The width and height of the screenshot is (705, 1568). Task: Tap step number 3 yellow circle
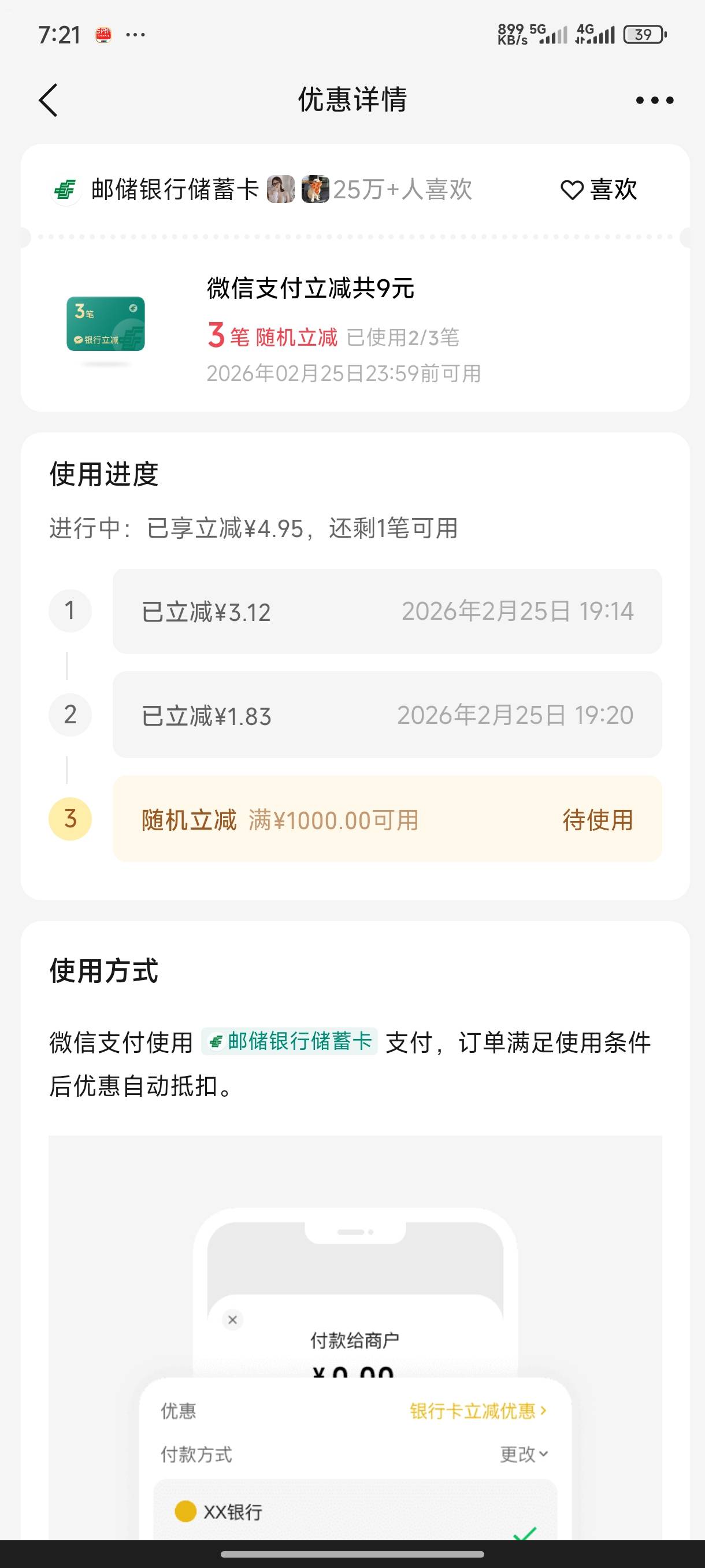[x=70, y=819]
